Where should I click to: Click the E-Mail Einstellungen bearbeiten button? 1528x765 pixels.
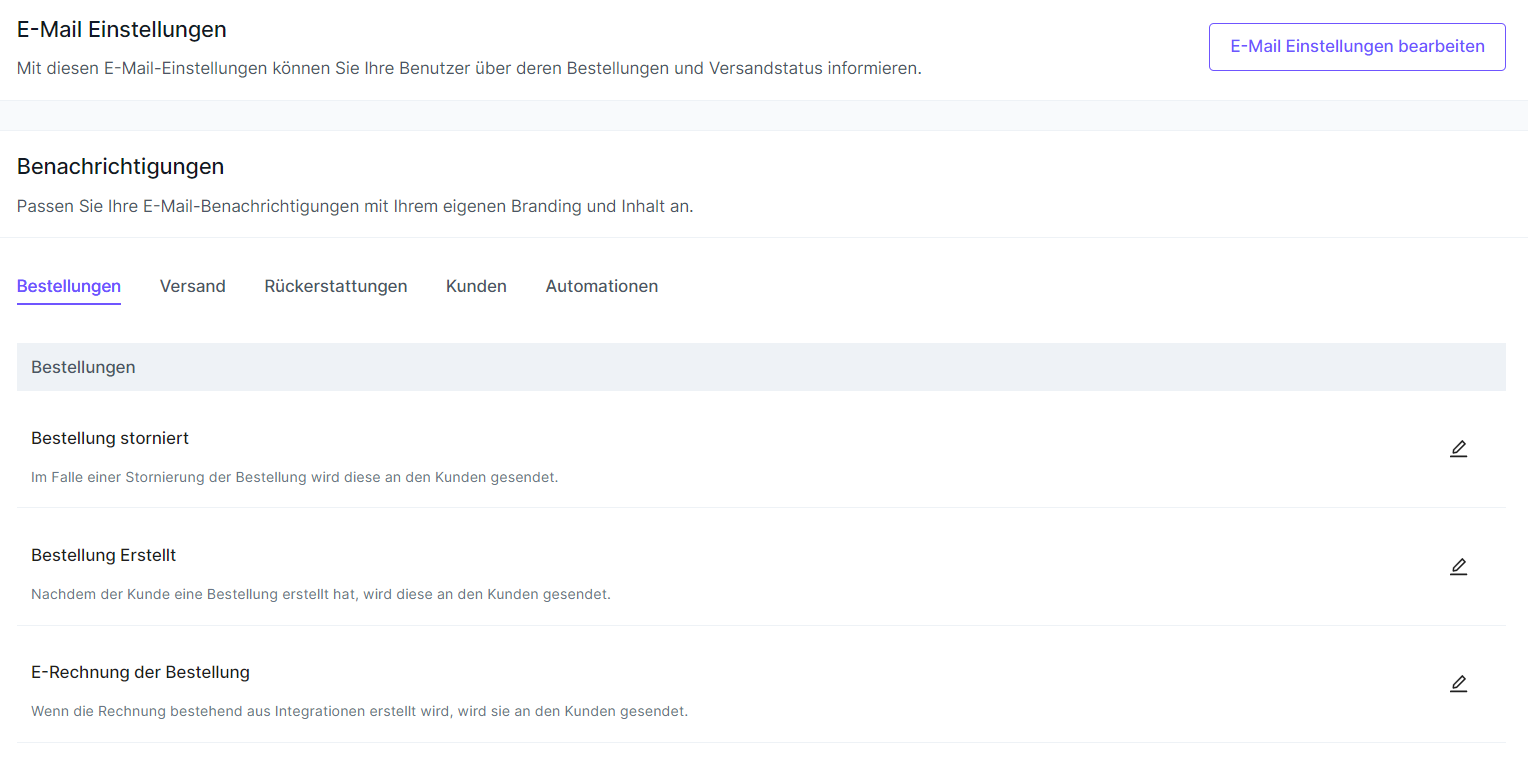point(1356,46)
